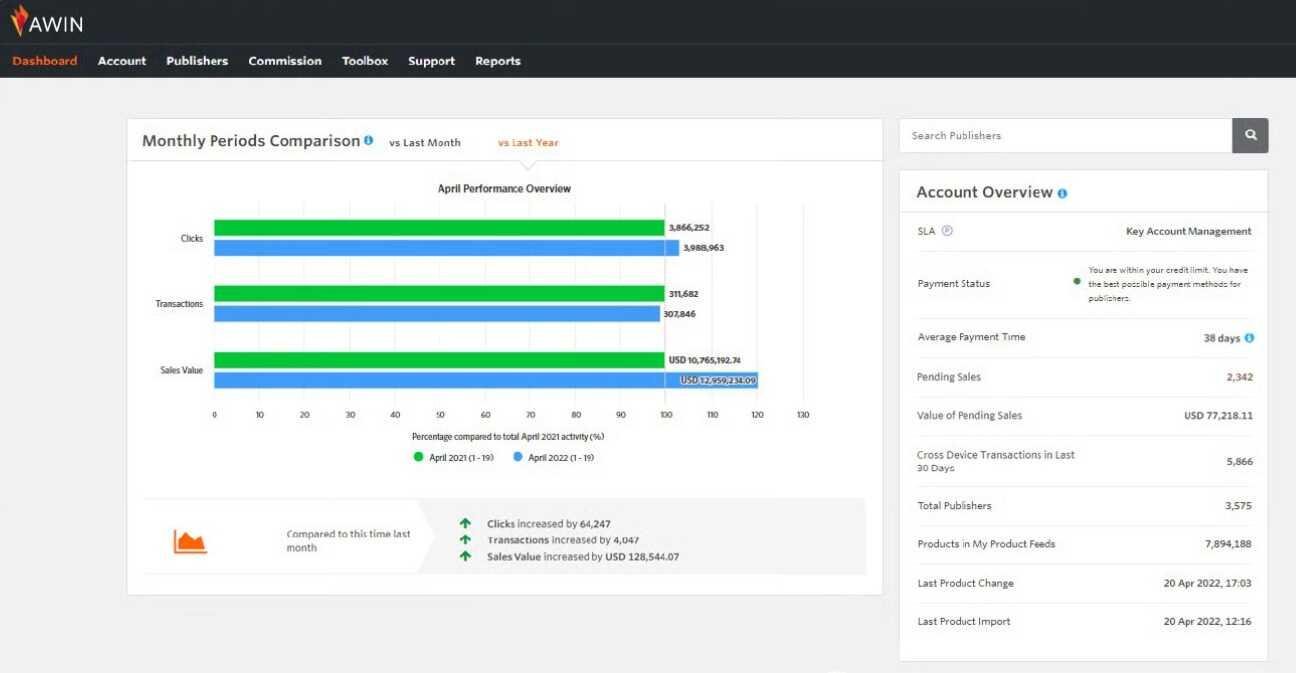The height and width of the screenshot is (673, 1296).
Task: Open the Toolbox menu
Action: click(x=364, y=61)
